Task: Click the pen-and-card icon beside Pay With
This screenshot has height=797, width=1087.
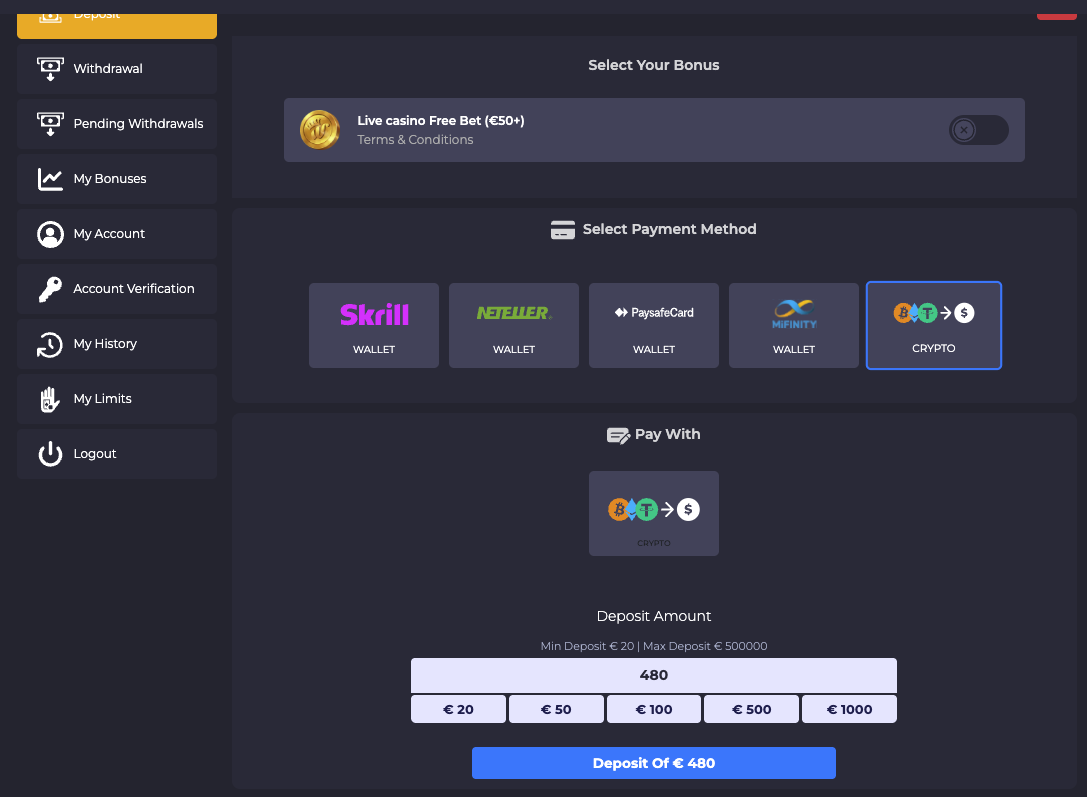Action: point(618,435)
